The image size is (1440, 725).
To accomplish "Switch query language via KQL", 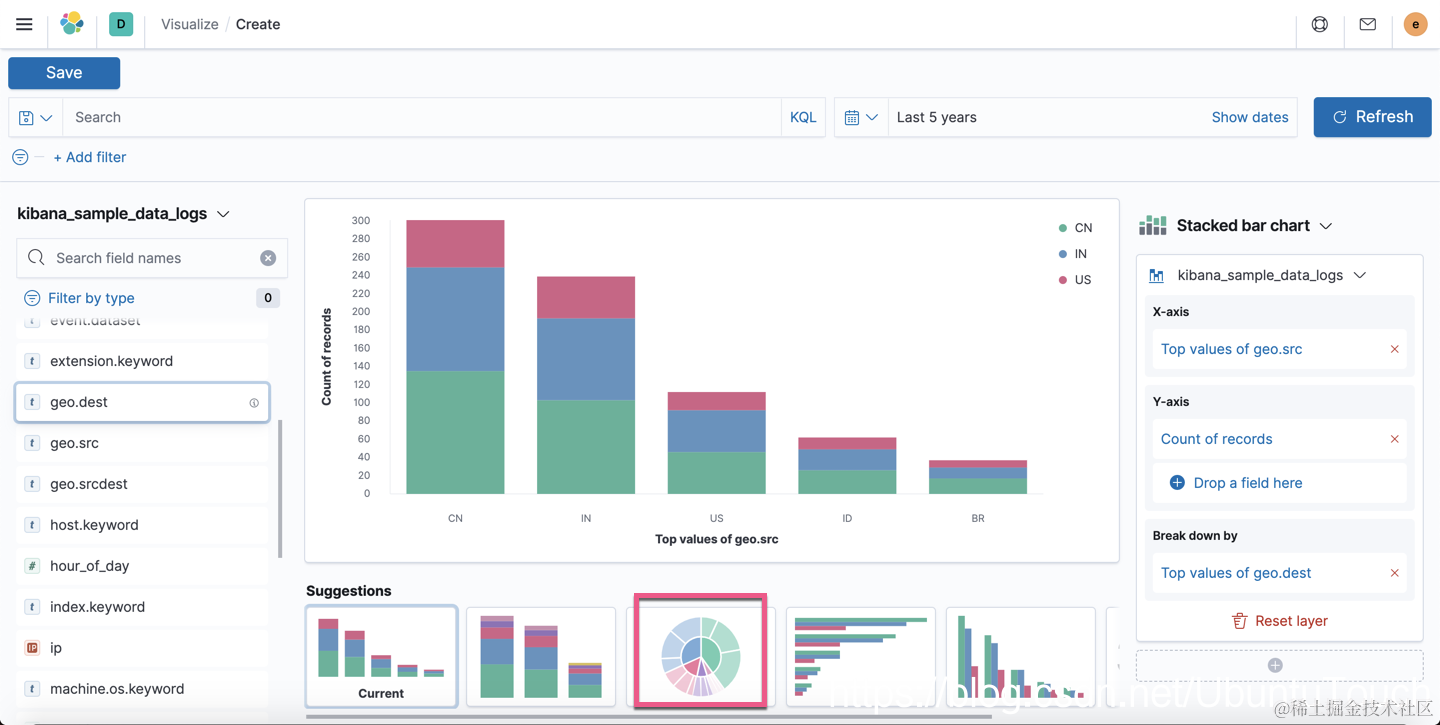I will (x=803, y=117).
